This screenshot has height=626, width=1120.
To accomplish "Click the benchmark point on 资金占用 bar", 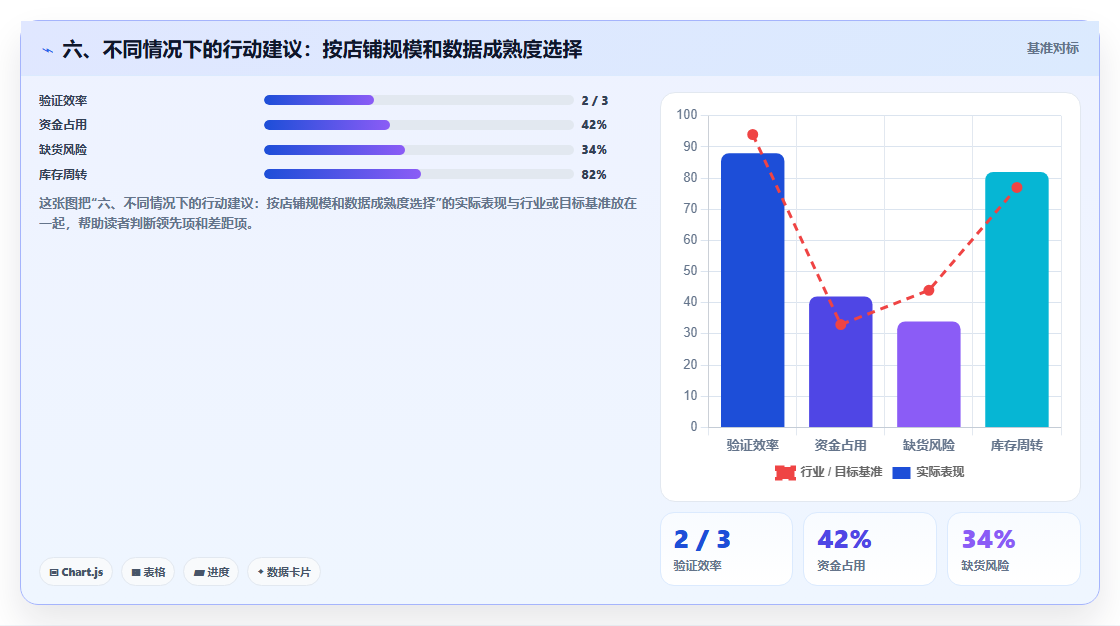I will coord(841,324).
